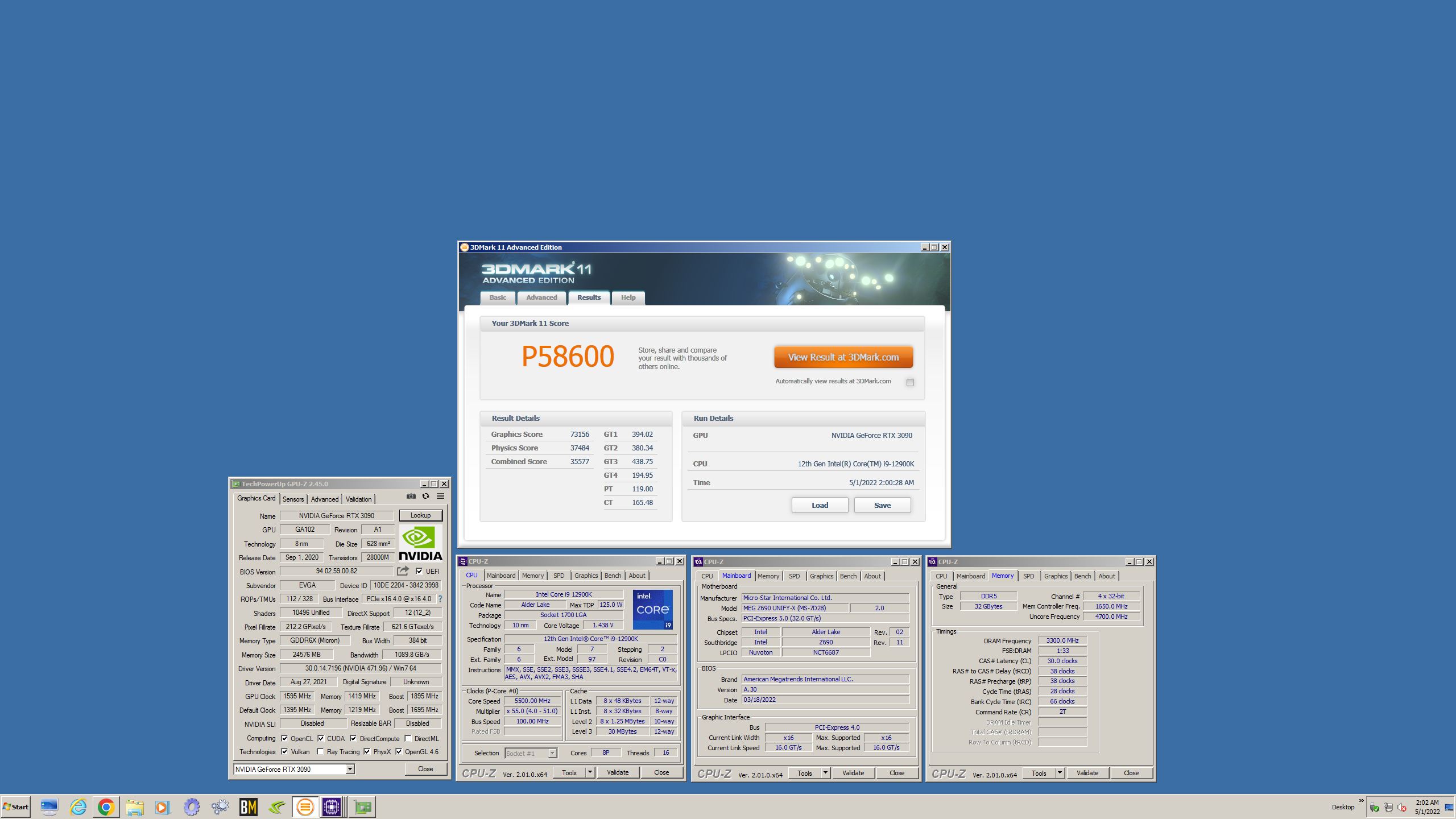1456x819 pixels.
Task: Click Validate in CPU-Z CPU window
Action: [618, 772]
